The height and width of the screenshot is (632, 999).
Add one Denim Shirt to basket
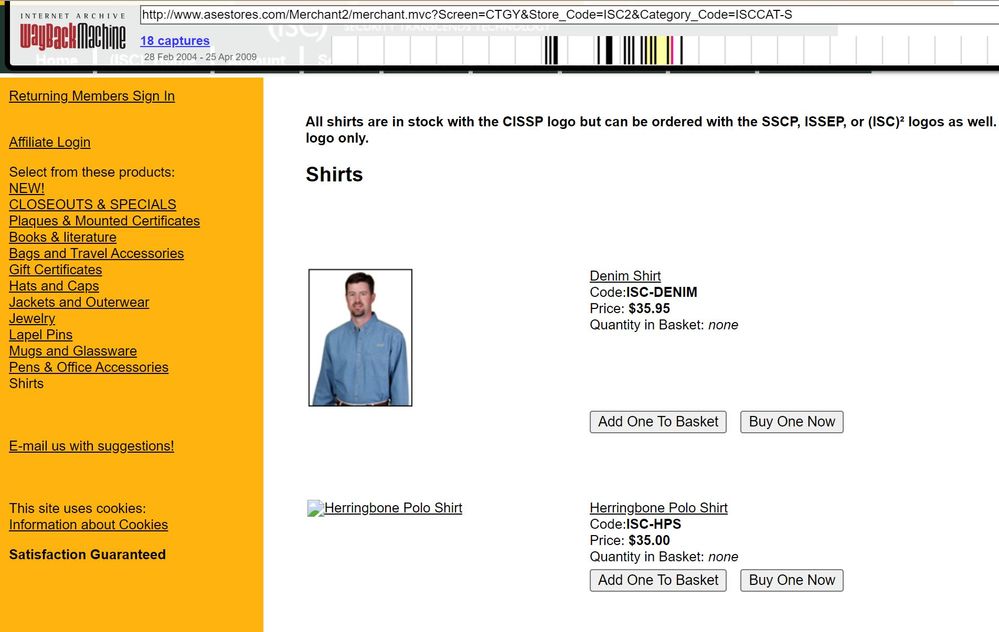[x=658, y=422]
